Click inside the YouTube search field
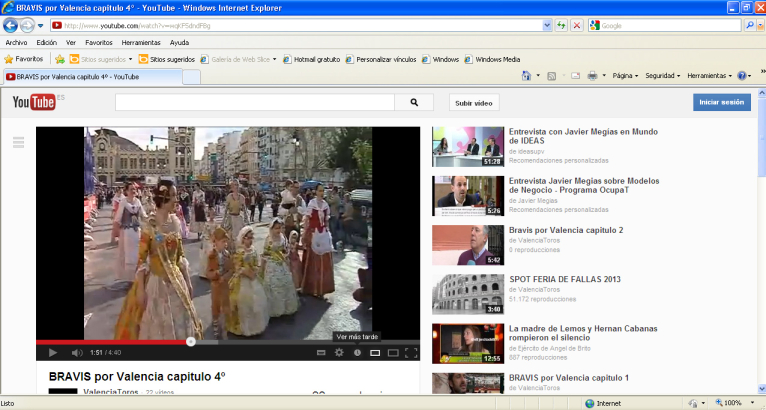 pos(255,103)
